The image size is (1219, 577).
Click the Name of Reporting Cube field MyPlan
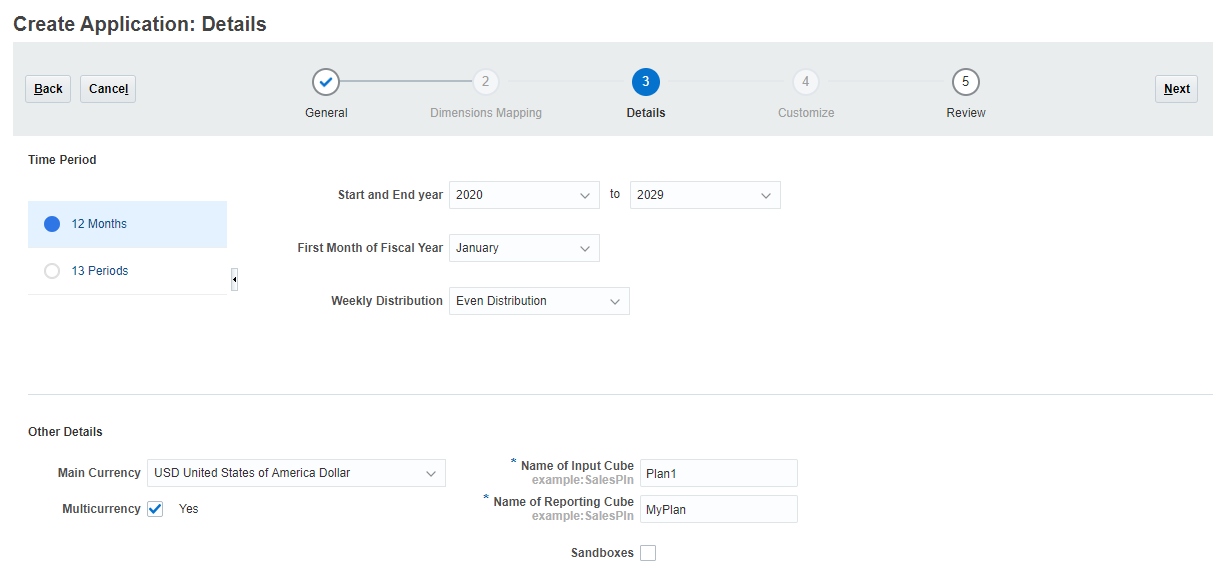click(x=718, y=508)
